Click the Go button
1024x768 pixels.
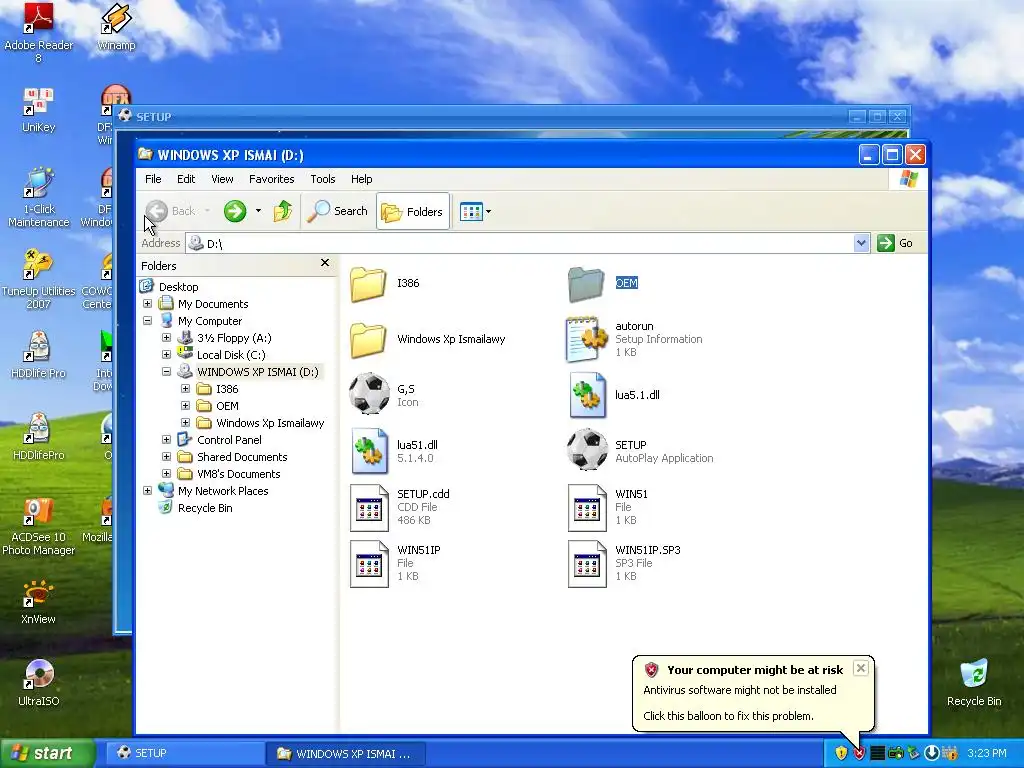pyautogui.click(x=895, y=243)
